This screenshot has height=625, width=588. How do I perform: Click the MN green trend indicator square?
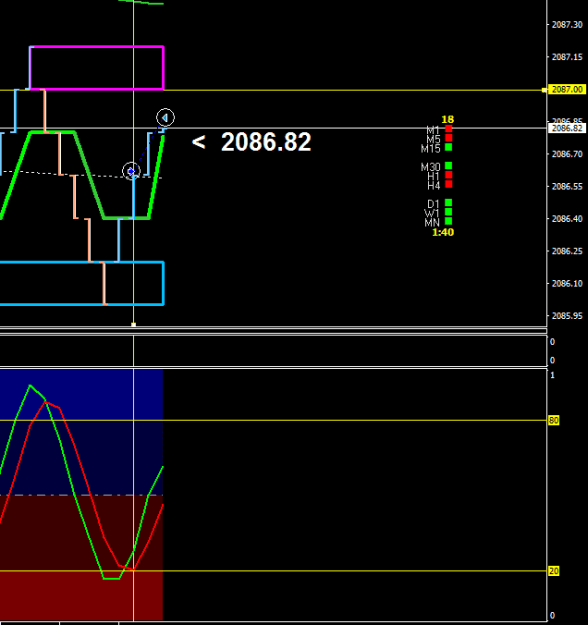coord(448,221)
